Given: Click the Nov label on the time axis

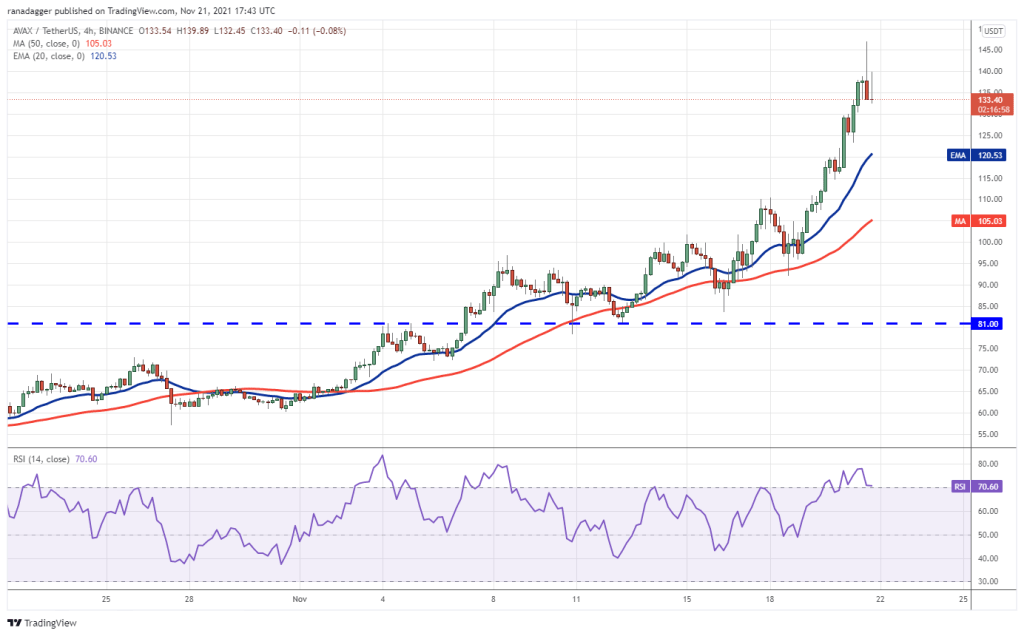Looking at the screenshot, I should point(298,599).
